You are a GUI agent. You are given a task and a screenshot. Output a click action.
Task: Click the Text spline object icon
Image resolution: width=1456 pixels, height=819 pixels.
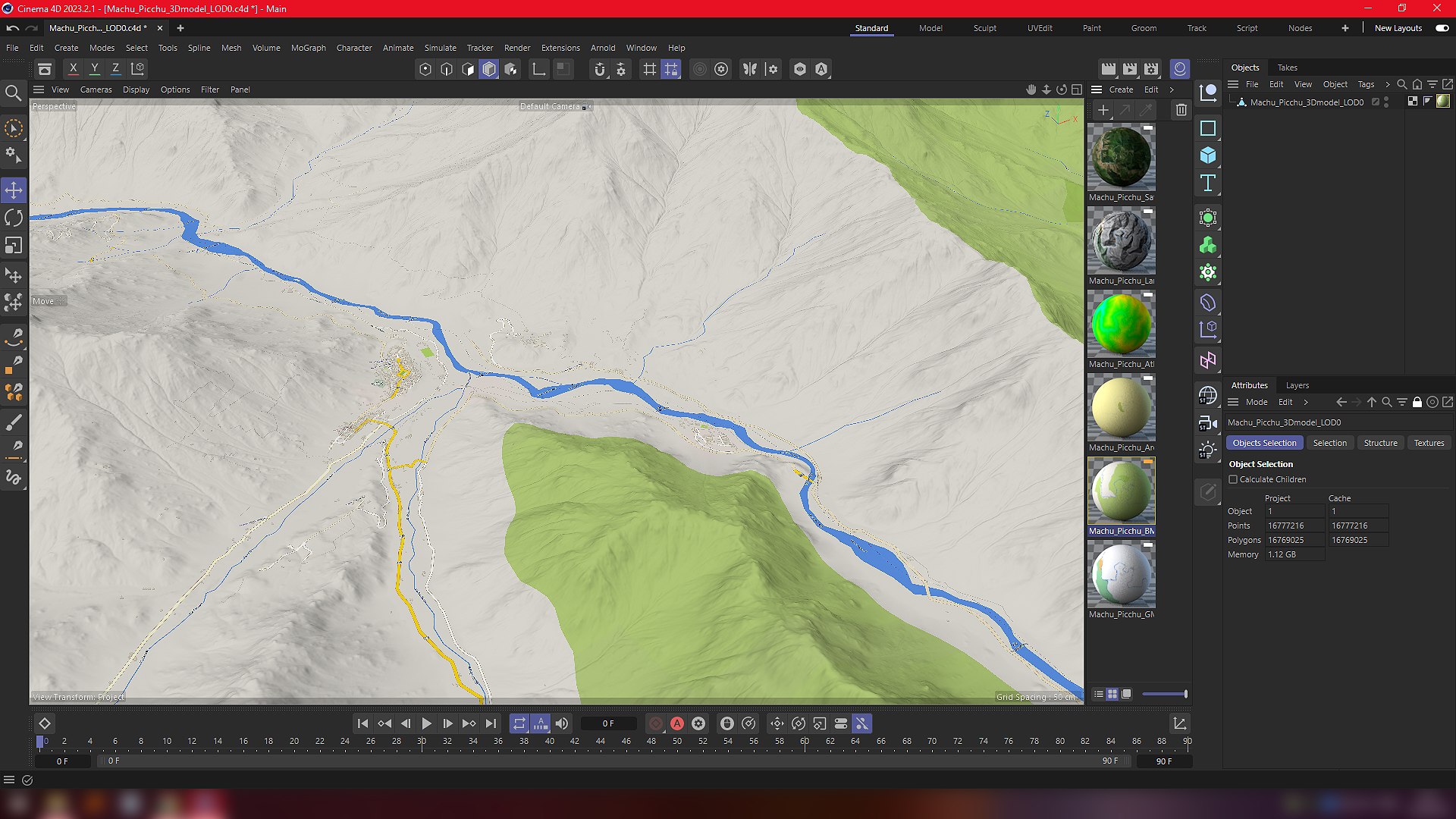pyautogui.click(x=1208, y=183)
